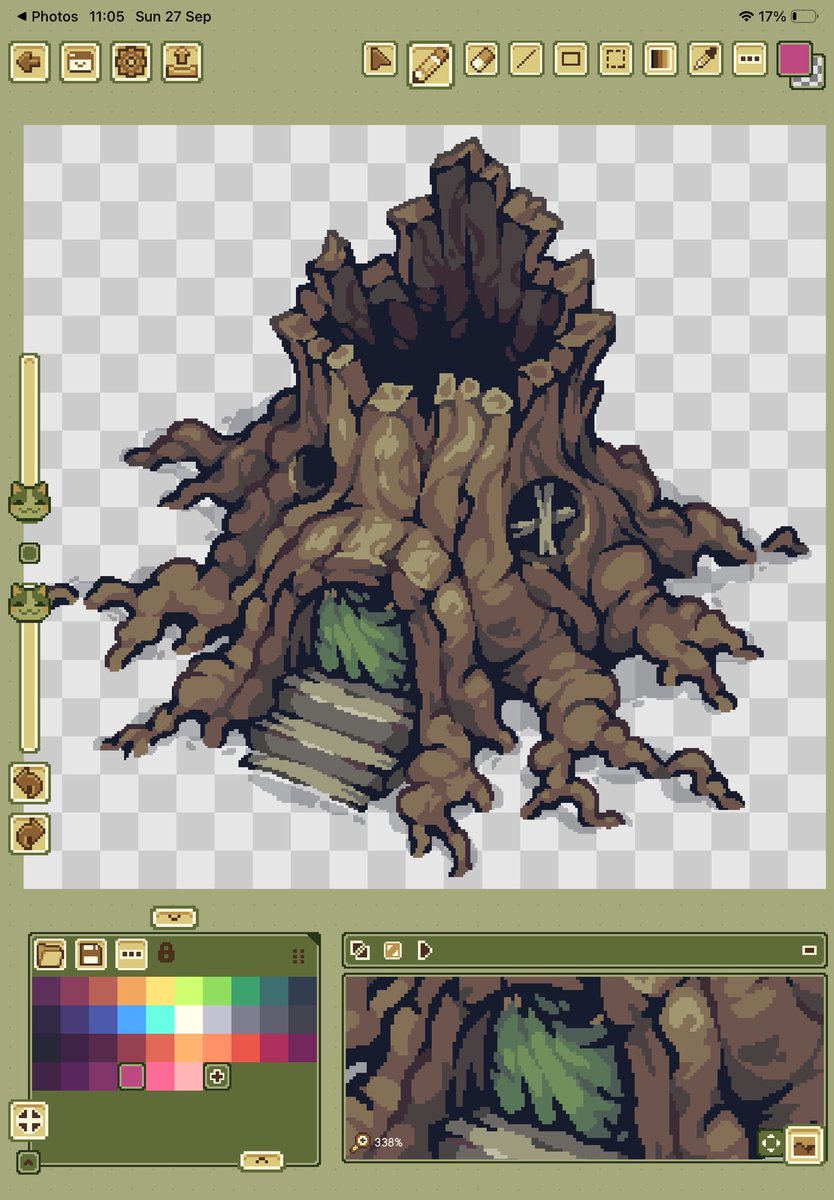This screenshot has height=1200, width=834.
Task: Click the second square icon in preview header
Action: click(x=393, y=950)
